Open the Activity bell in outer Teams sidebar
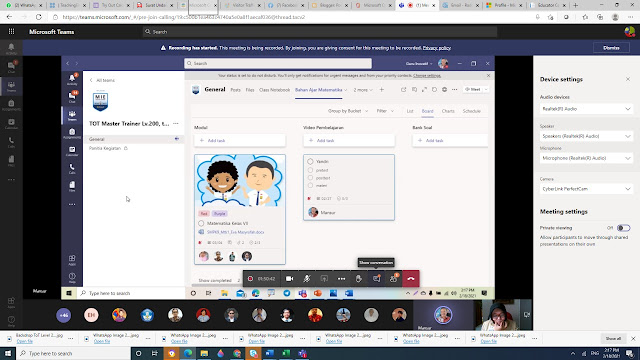 click(x=11, y=48)
